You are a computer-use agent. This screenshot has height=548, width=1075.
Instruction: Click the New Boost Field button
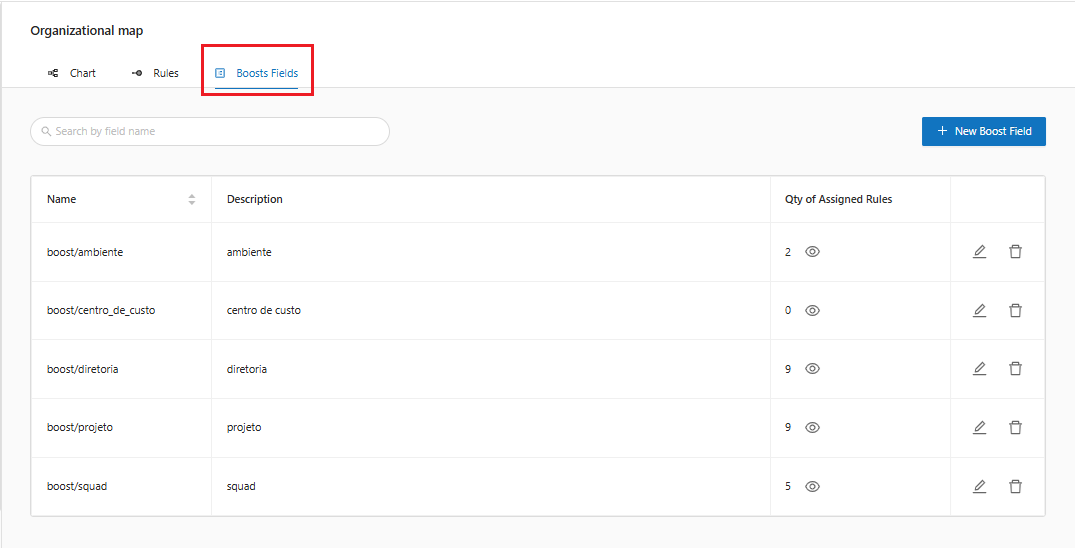983,131
